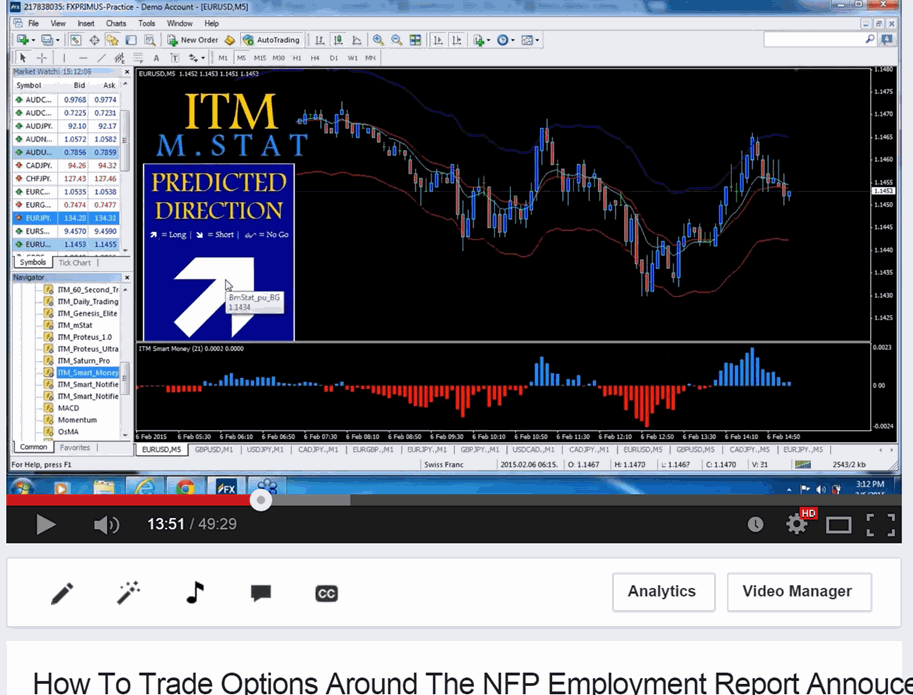Viewport: 913px width, 695px height.
Task: Open the File menu in MetaTrader
Action: pyautogui.click(x=33, y=23)
